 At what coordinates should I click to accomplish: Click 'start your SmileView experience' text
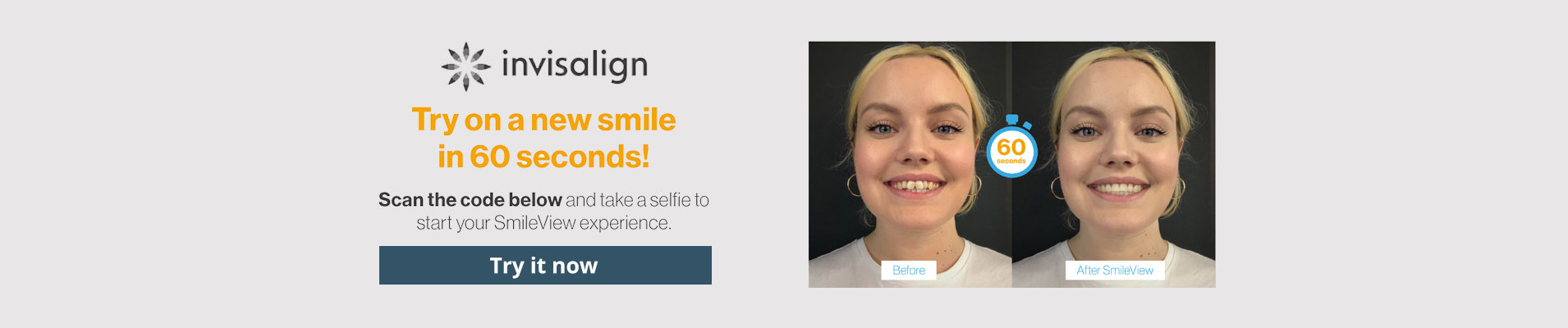coord(543,223)
